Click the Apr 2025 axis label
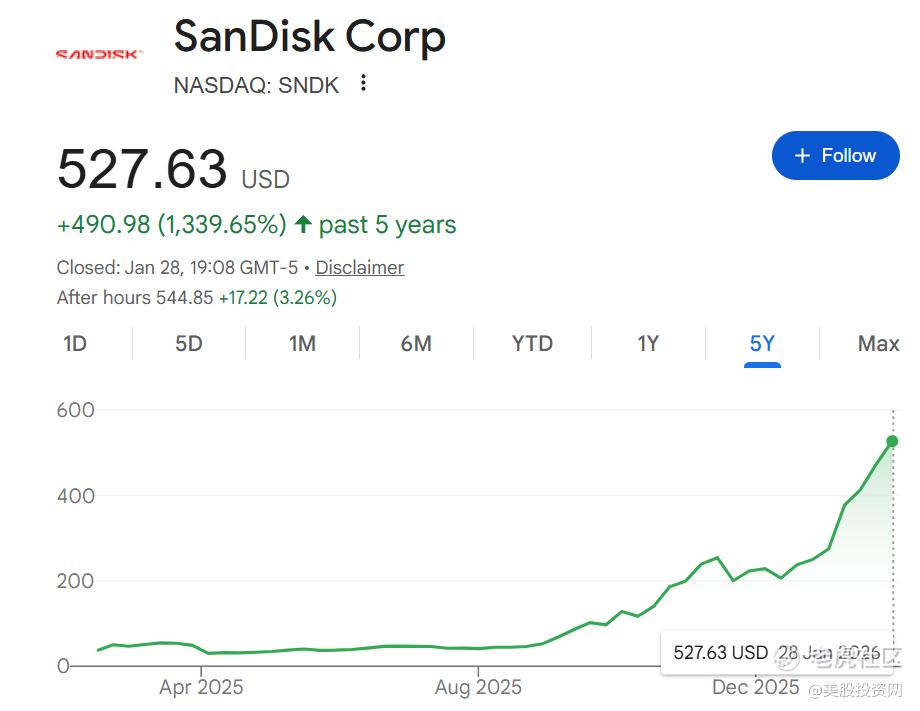920x711 pixels. point(201,687)
